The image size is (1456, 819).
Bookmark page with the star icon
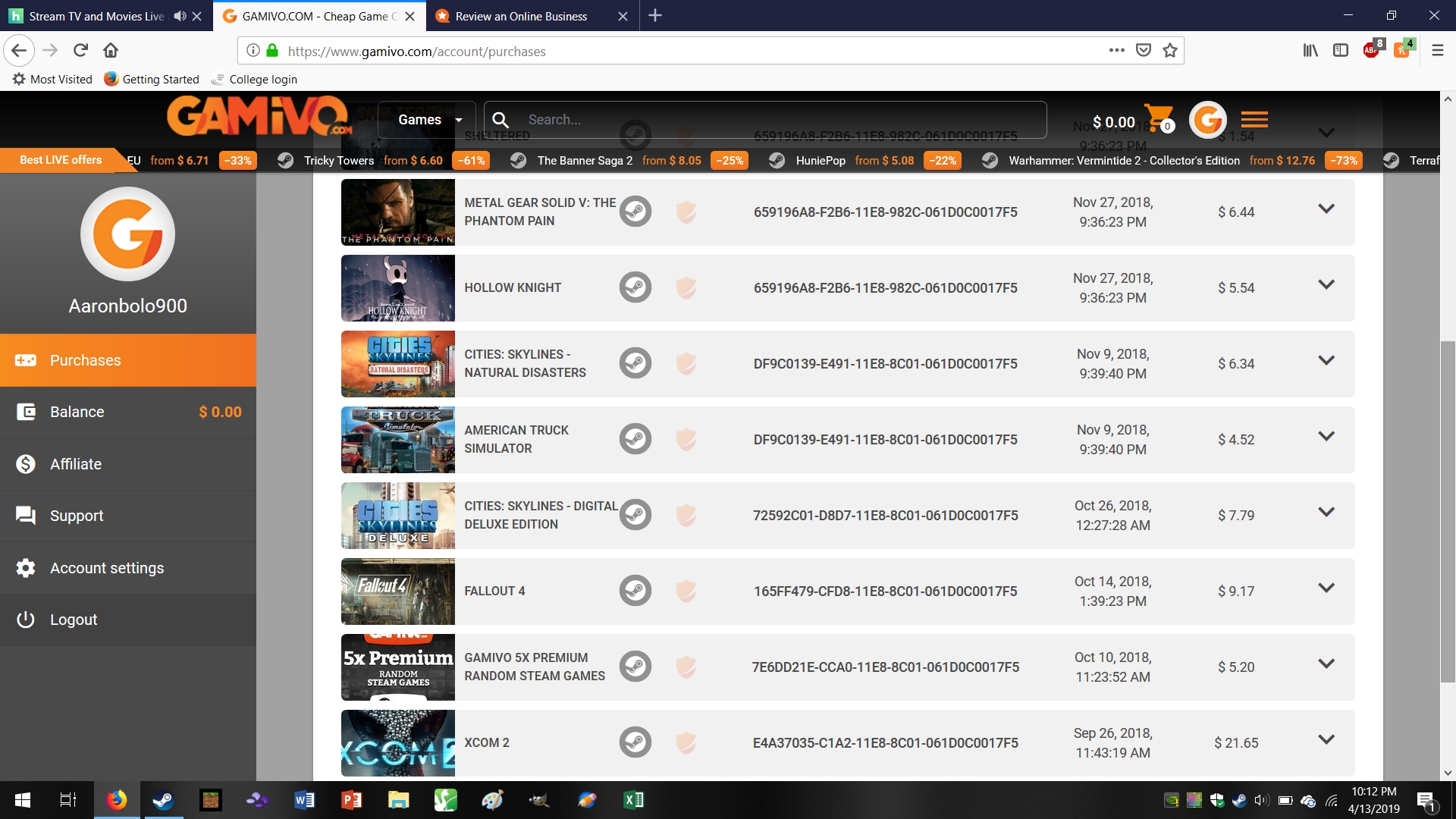[1170, 51]
